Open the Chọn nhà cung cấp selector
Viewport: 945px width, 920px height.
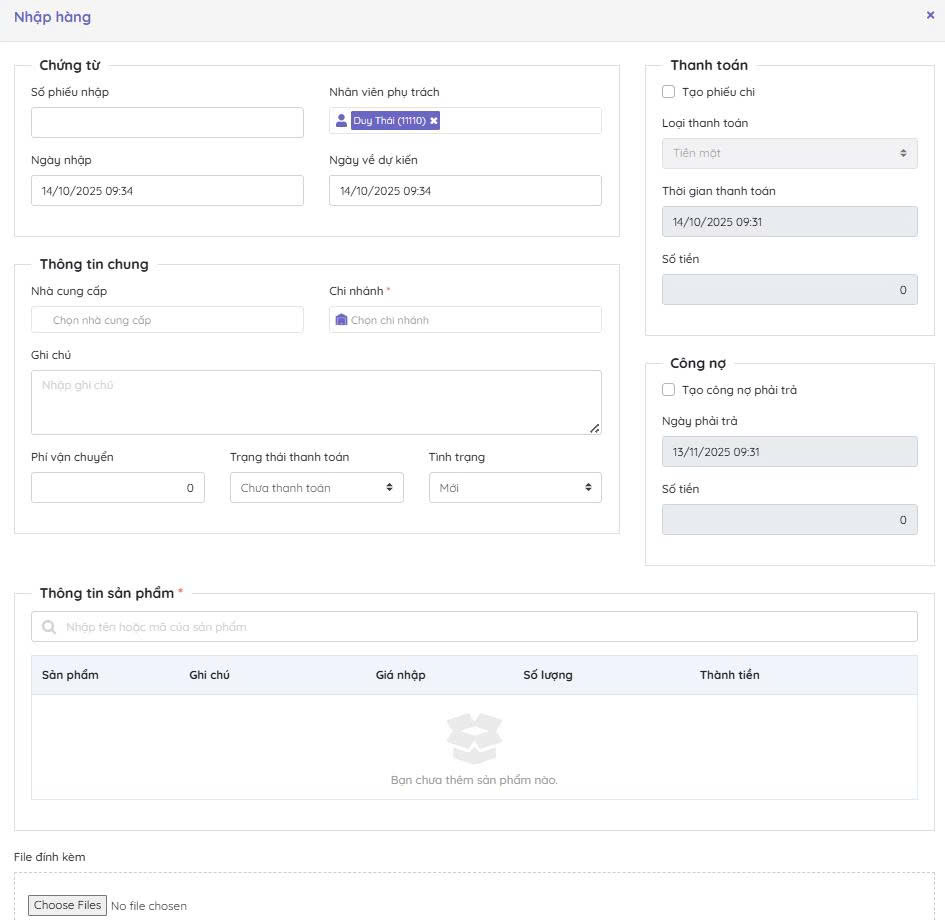(167, 320)
